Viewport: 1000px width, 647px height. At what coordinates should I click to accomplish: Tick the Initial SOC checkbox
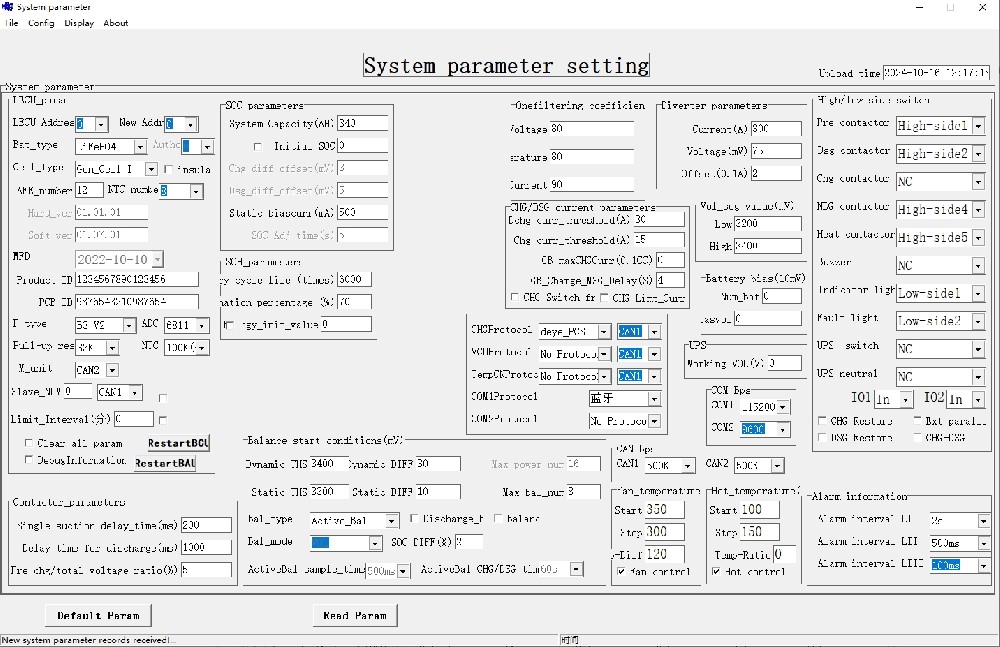258,147
